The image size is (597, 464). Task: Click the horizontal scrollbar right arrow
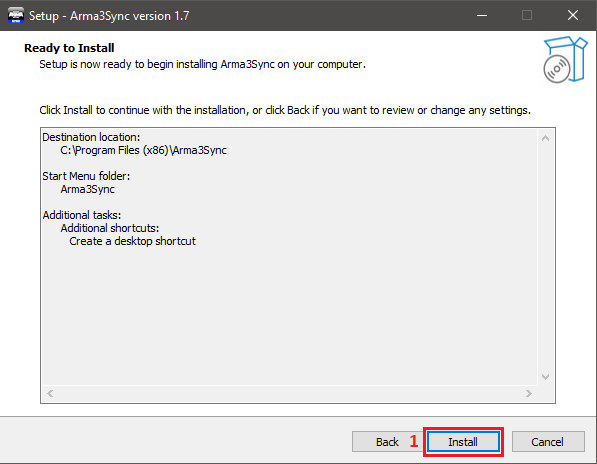tap(528, 393)
